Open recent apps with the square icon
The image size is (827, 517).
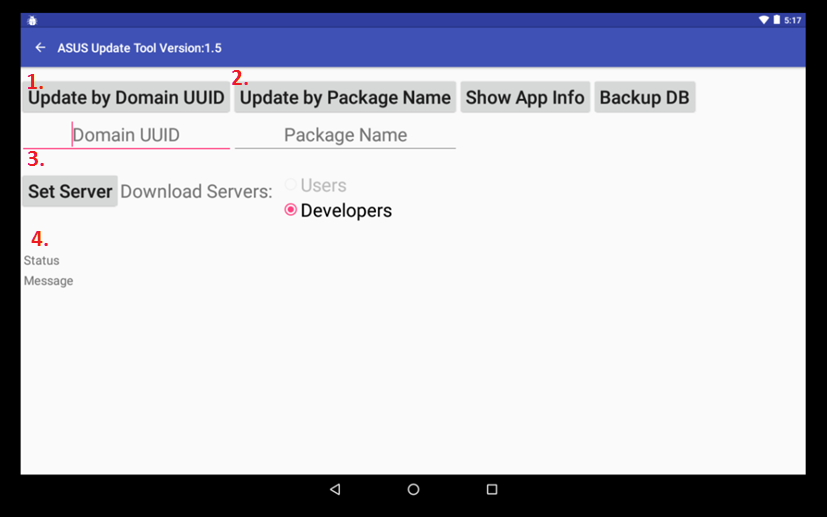pyautogui.click(x=492, y=489)
